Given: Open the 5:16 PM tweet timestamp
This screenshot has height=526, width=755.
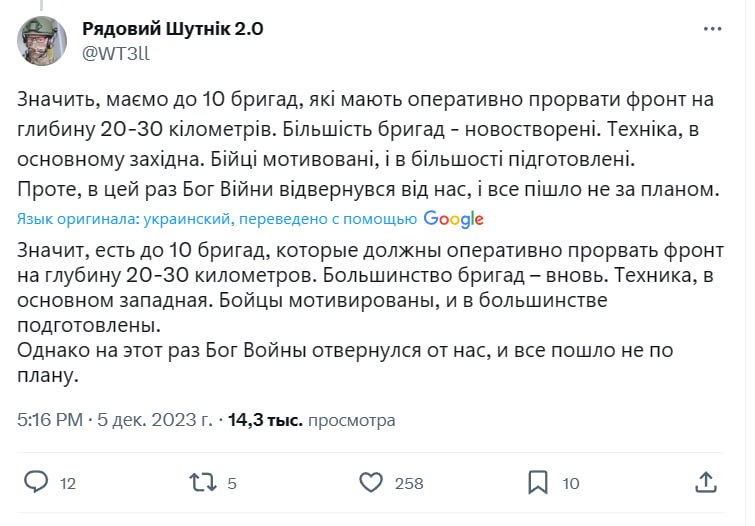Looking at the screenshot, I should tap(50, 421).
